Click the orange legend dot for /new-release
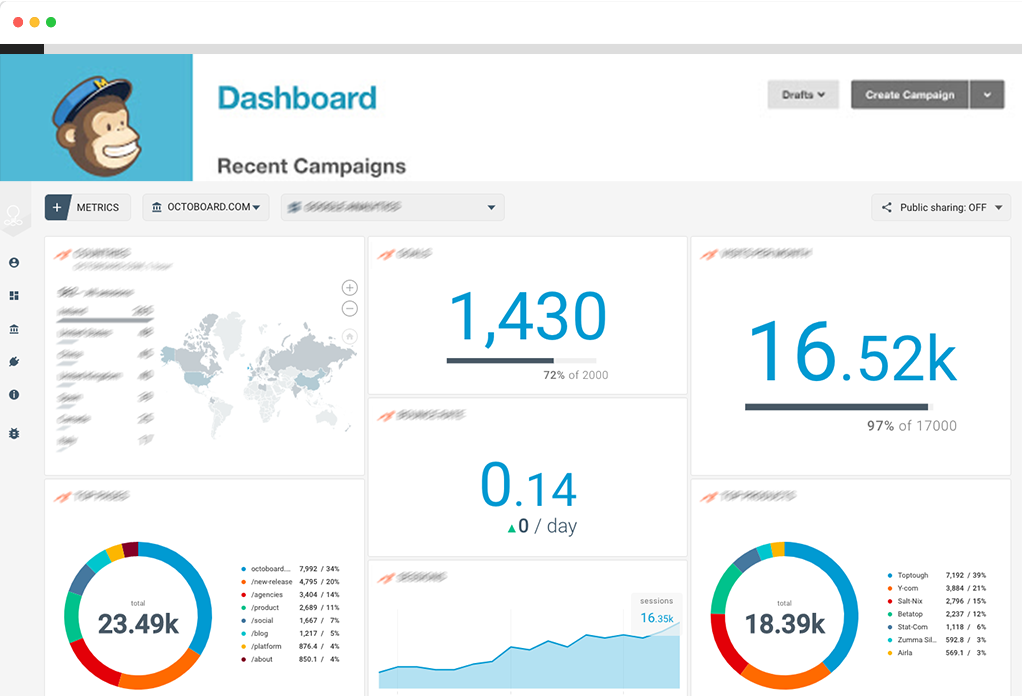 click(x=244, y=582)
